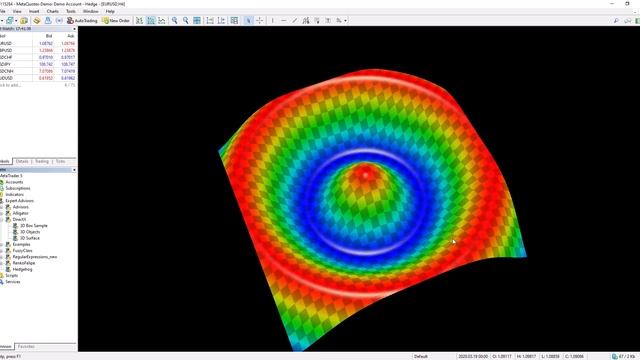Click the signal toolbar icon before AutoTrading
Viewport: 640px width, 360px height.
coord(59,20)
